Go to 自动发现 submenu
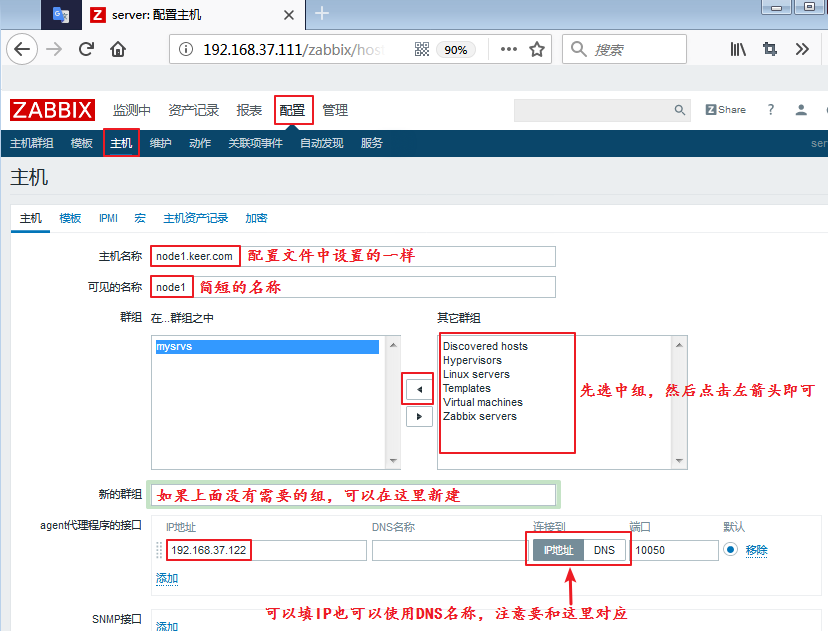This screenshot has height=631, width=828. (322, 143)
